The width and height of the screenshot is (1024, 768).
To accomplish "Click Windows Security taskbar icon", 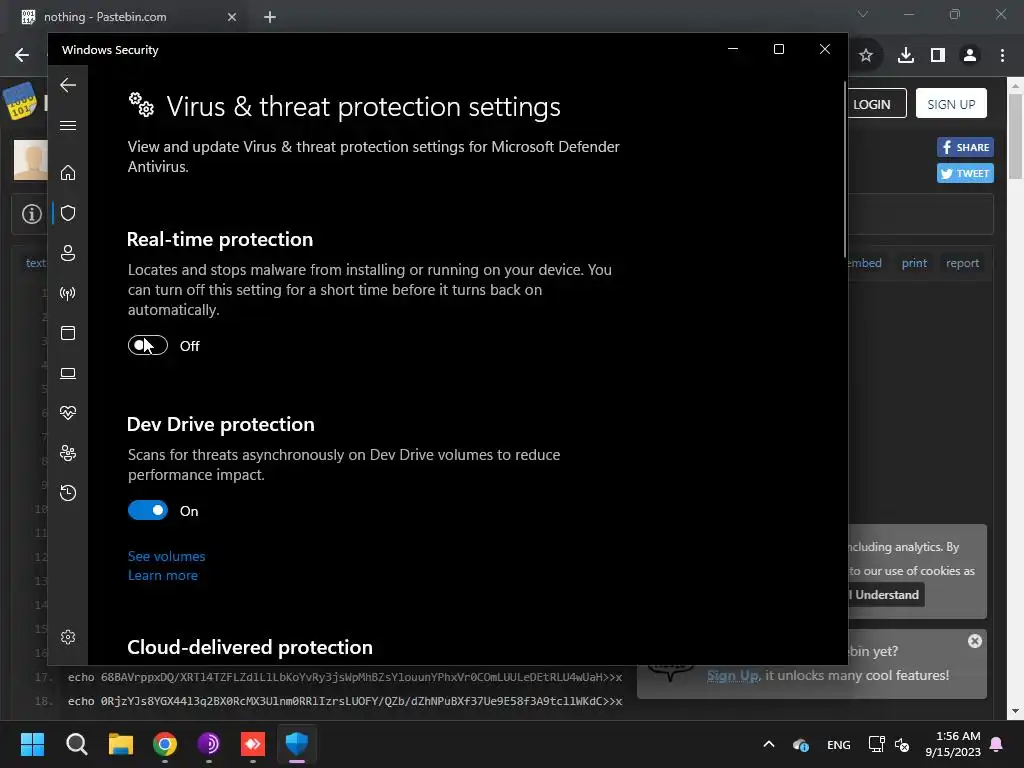I will click(x=296, y=744).
